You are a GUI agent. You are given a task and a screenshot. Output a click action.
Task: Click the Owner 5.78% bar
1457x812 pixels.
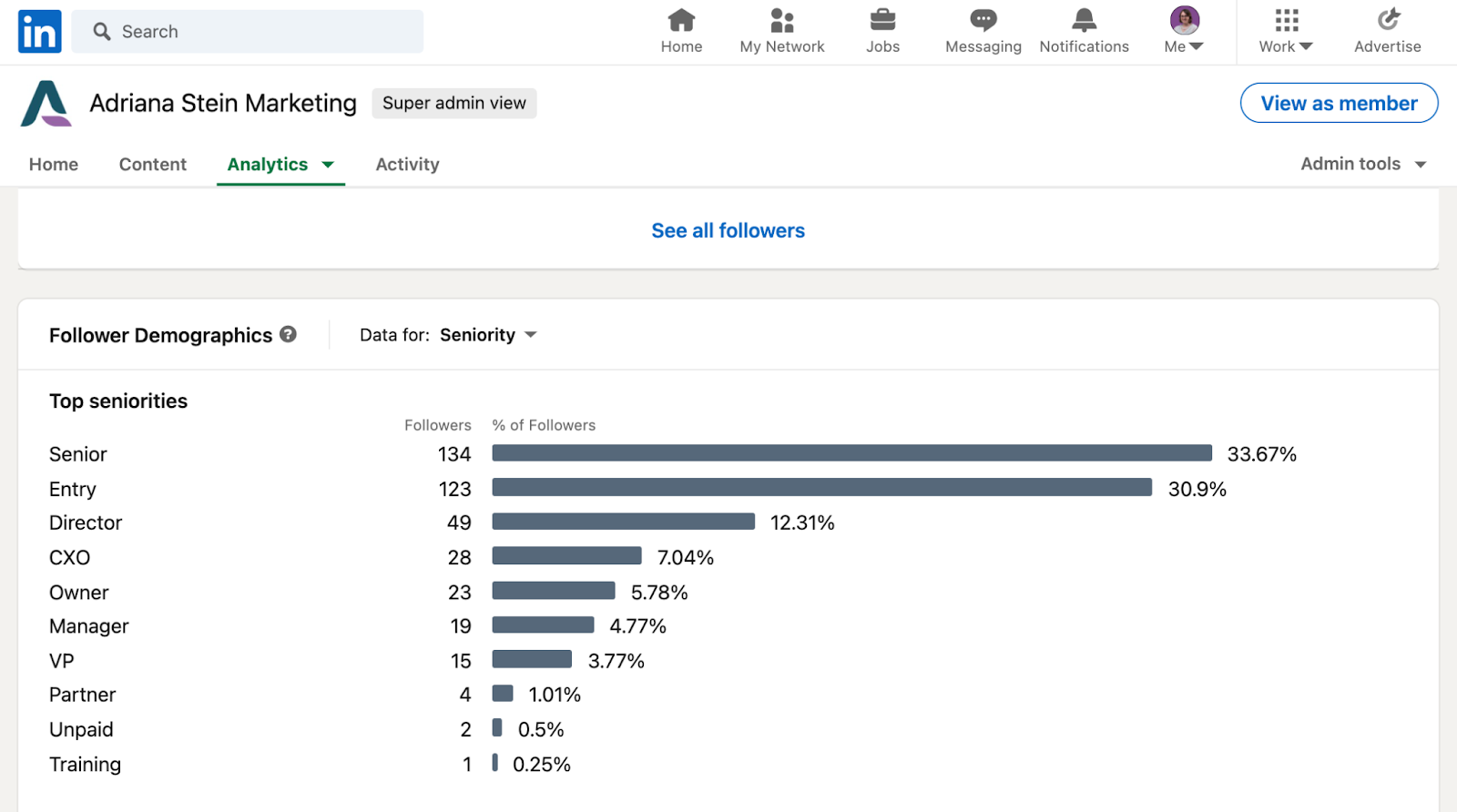(x=554, y=591)
